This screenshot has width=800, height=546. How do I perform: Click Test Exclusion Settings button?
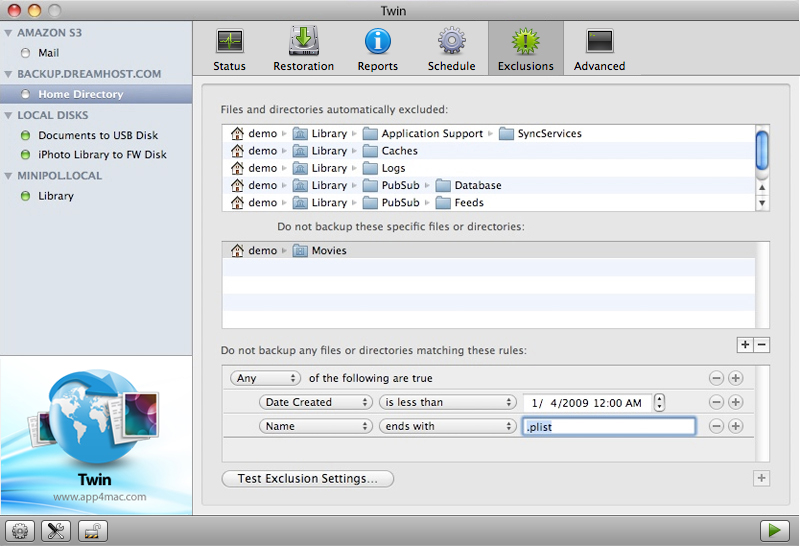(x=308, y=479)
